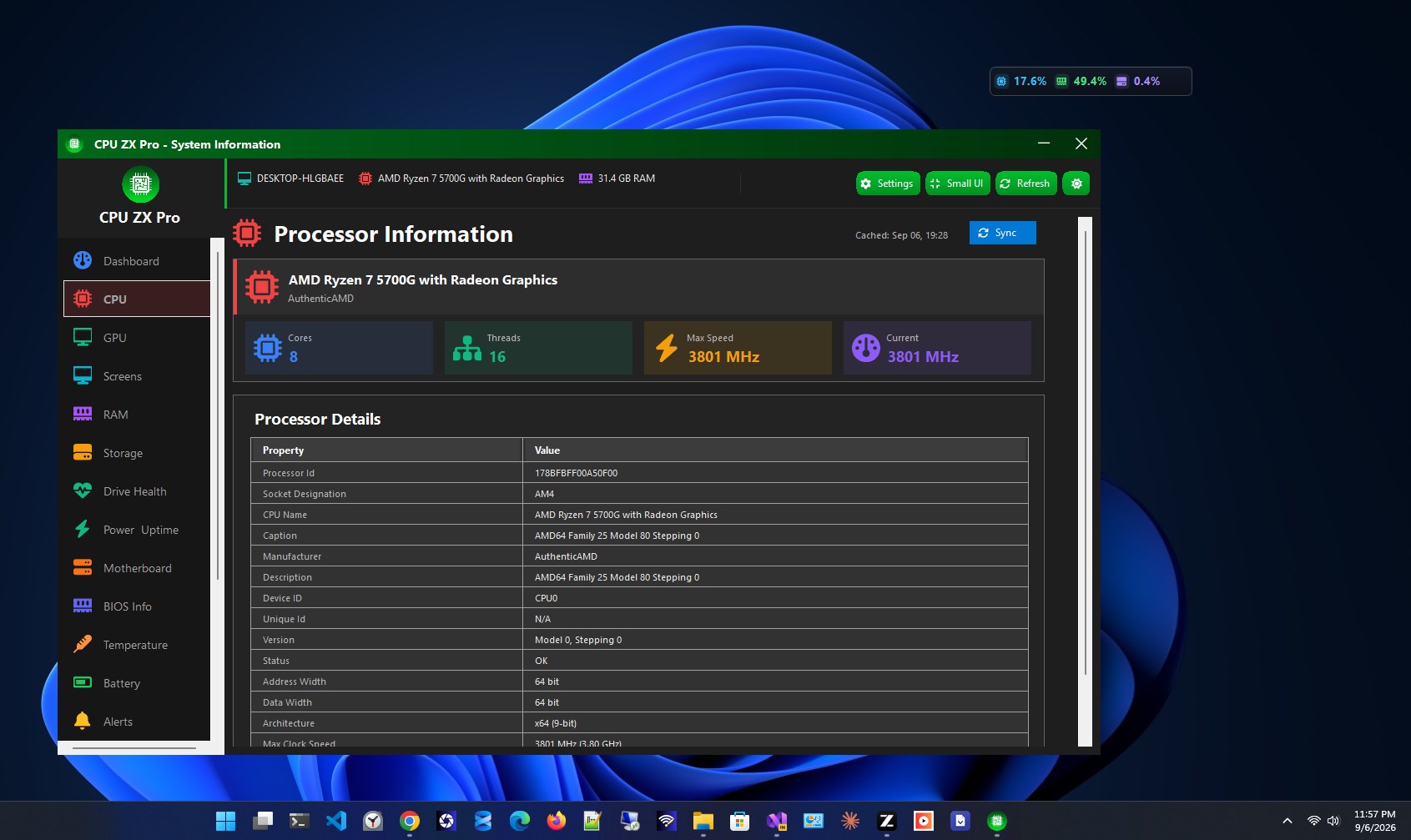
Task: Open Drive Health heartbeat icon
Action: [x=83, y=490]
